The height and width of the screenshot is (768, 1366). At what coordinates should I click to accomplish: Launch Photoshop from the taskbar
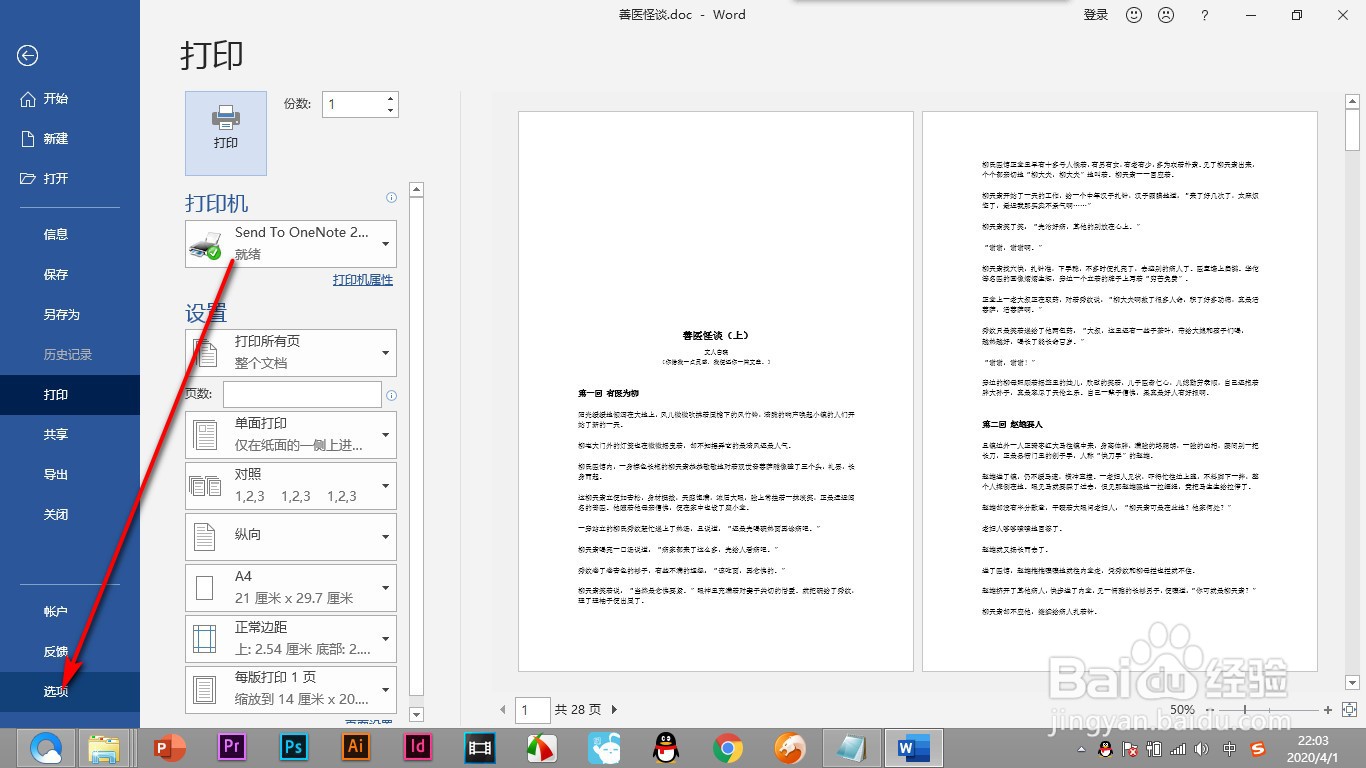point(294,747)
